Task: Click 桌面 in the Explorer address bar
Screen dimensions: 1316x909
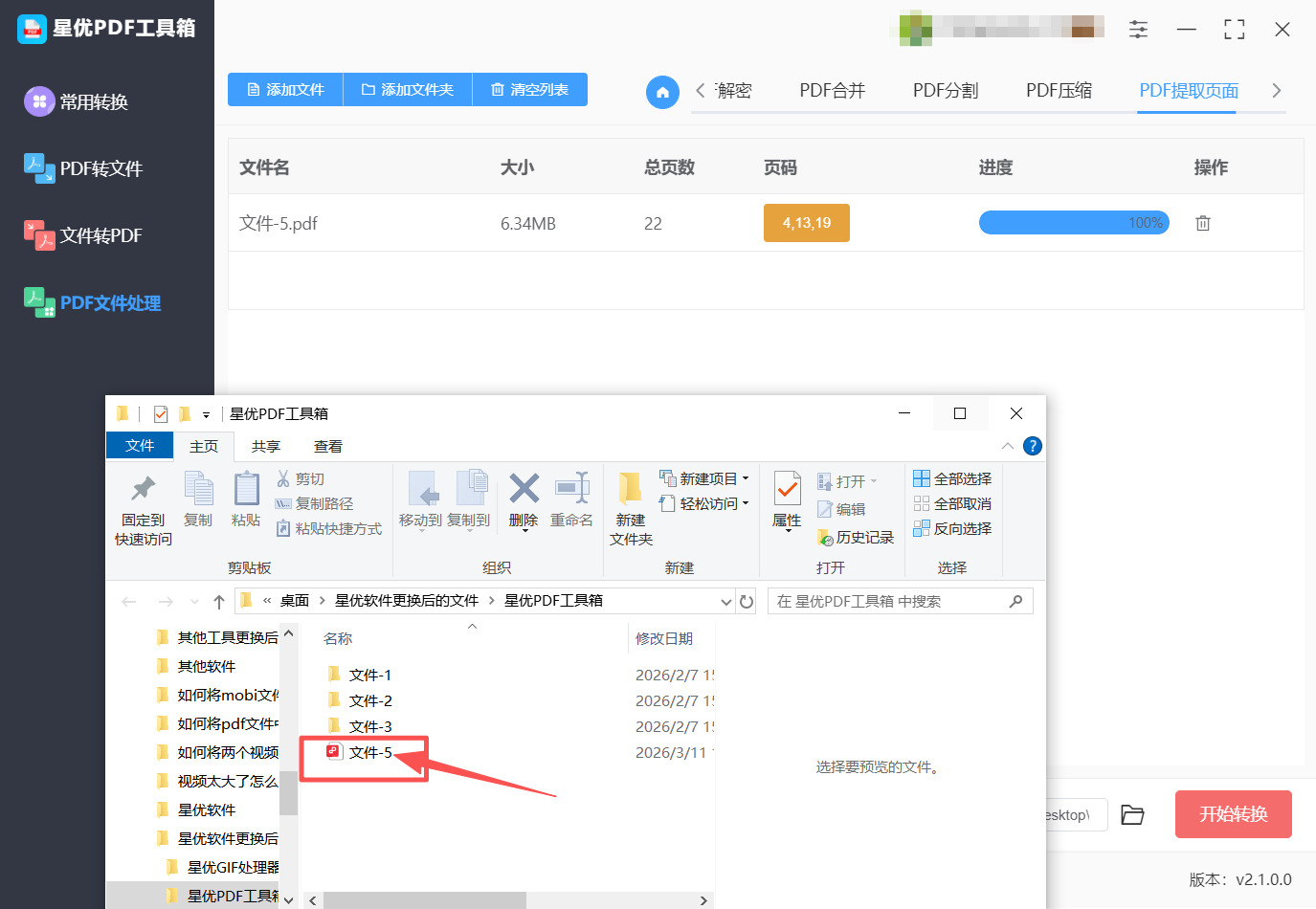Action: click(295, 601)
